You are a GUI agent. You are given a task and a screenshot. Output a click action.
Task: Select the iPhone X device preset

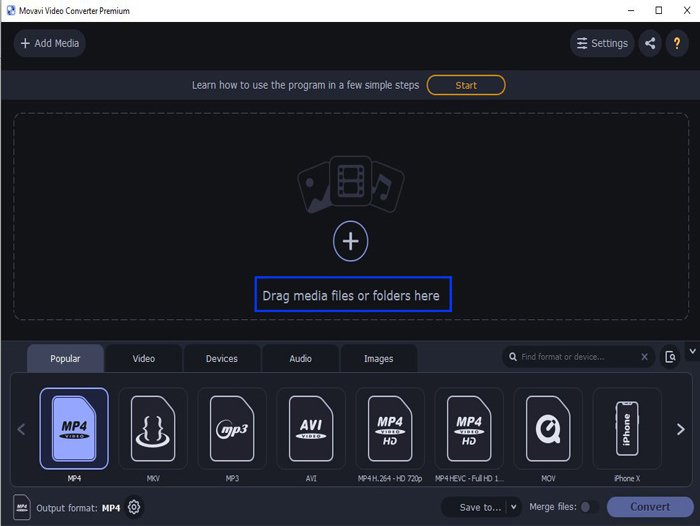tap(627, 429)
